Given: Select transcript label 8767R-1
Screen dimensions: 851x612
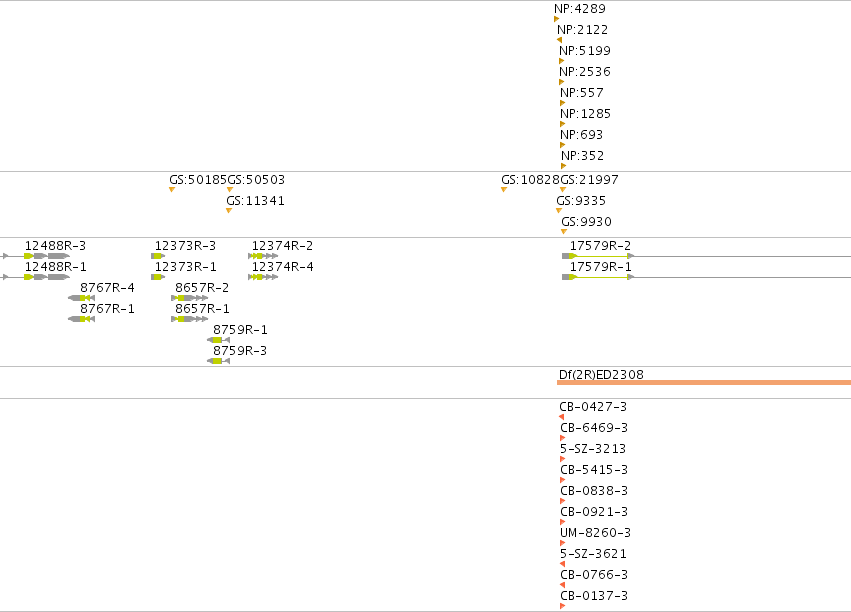Looking at the screenshot, I should pos(107,309).
